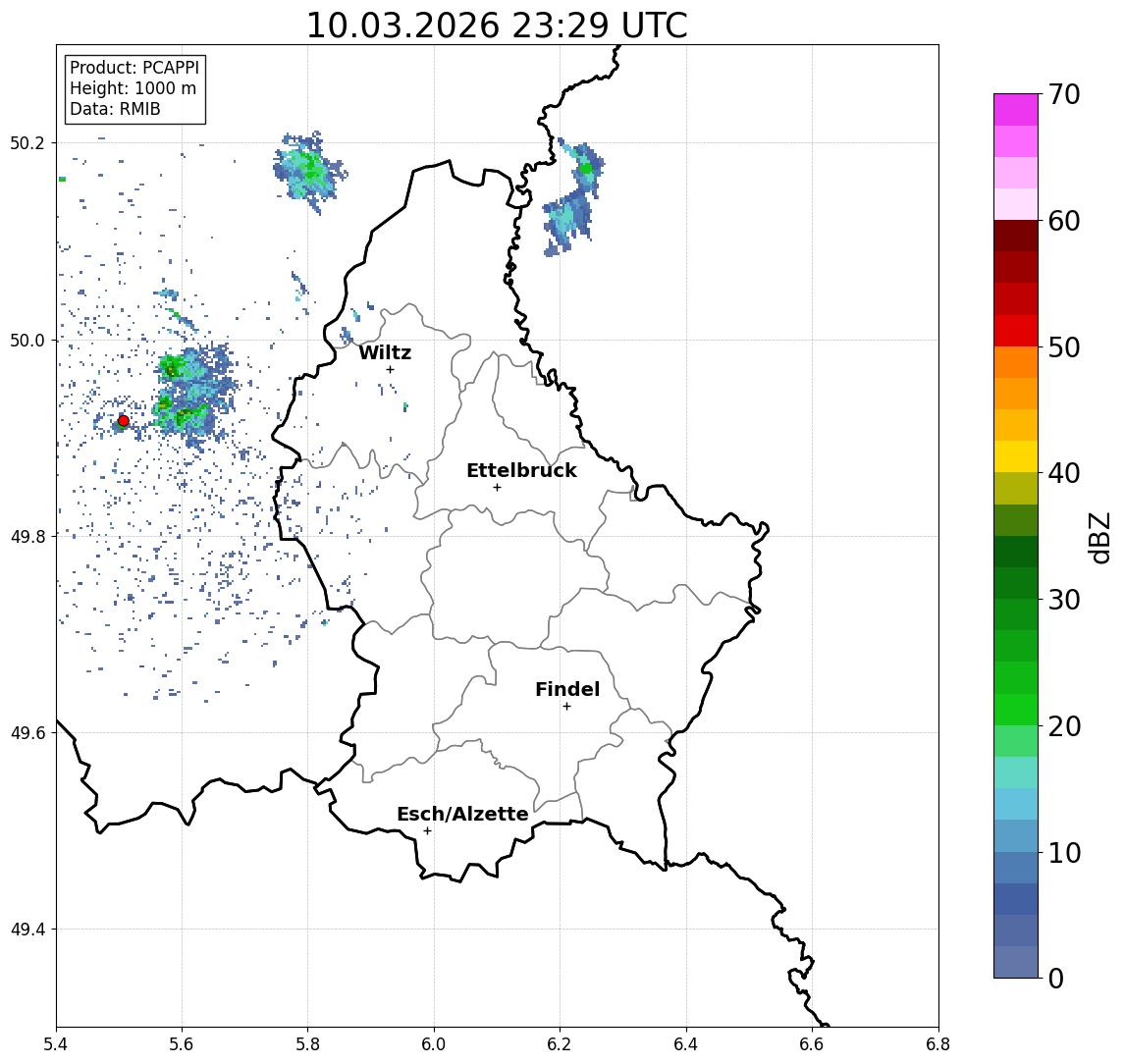Click the colorbar tick label 40
The image size is (1124, 1064).
point(1064,473)
